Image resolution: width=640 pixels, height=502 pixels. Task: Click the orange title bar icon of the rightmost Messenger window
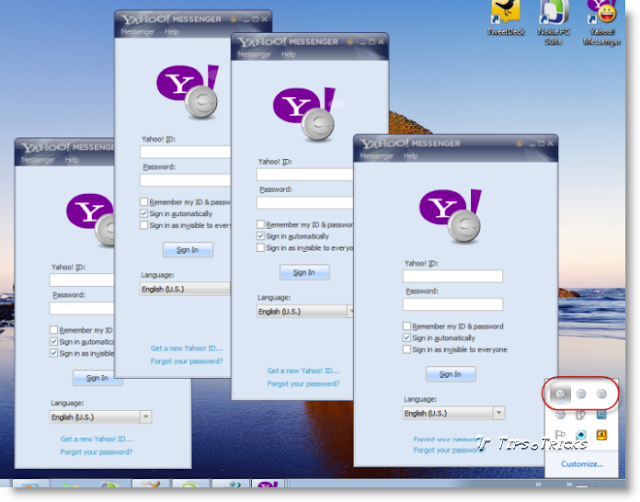click(519, 143)
